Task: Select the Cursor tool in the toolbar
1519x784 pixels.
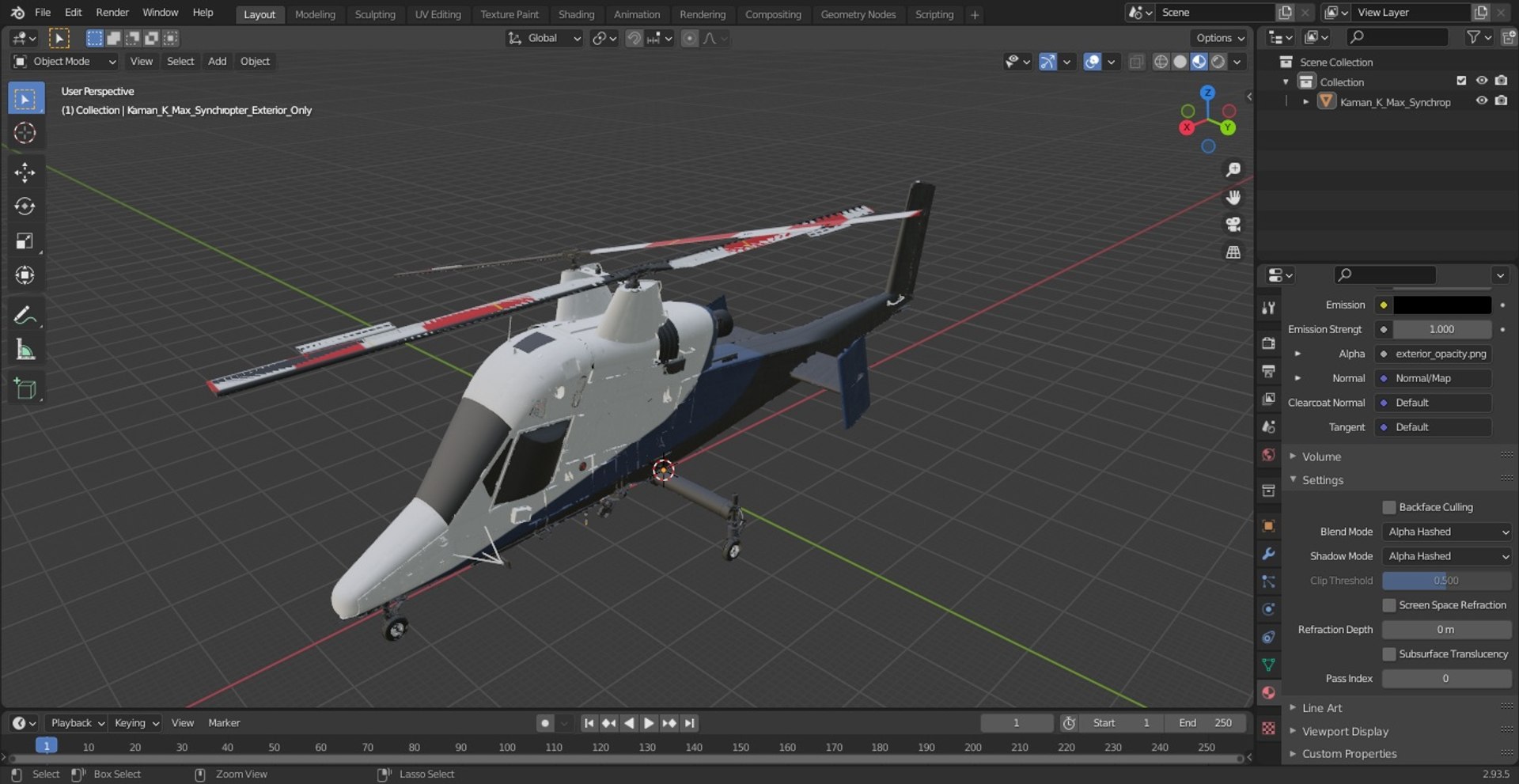Action: (25, 133)
